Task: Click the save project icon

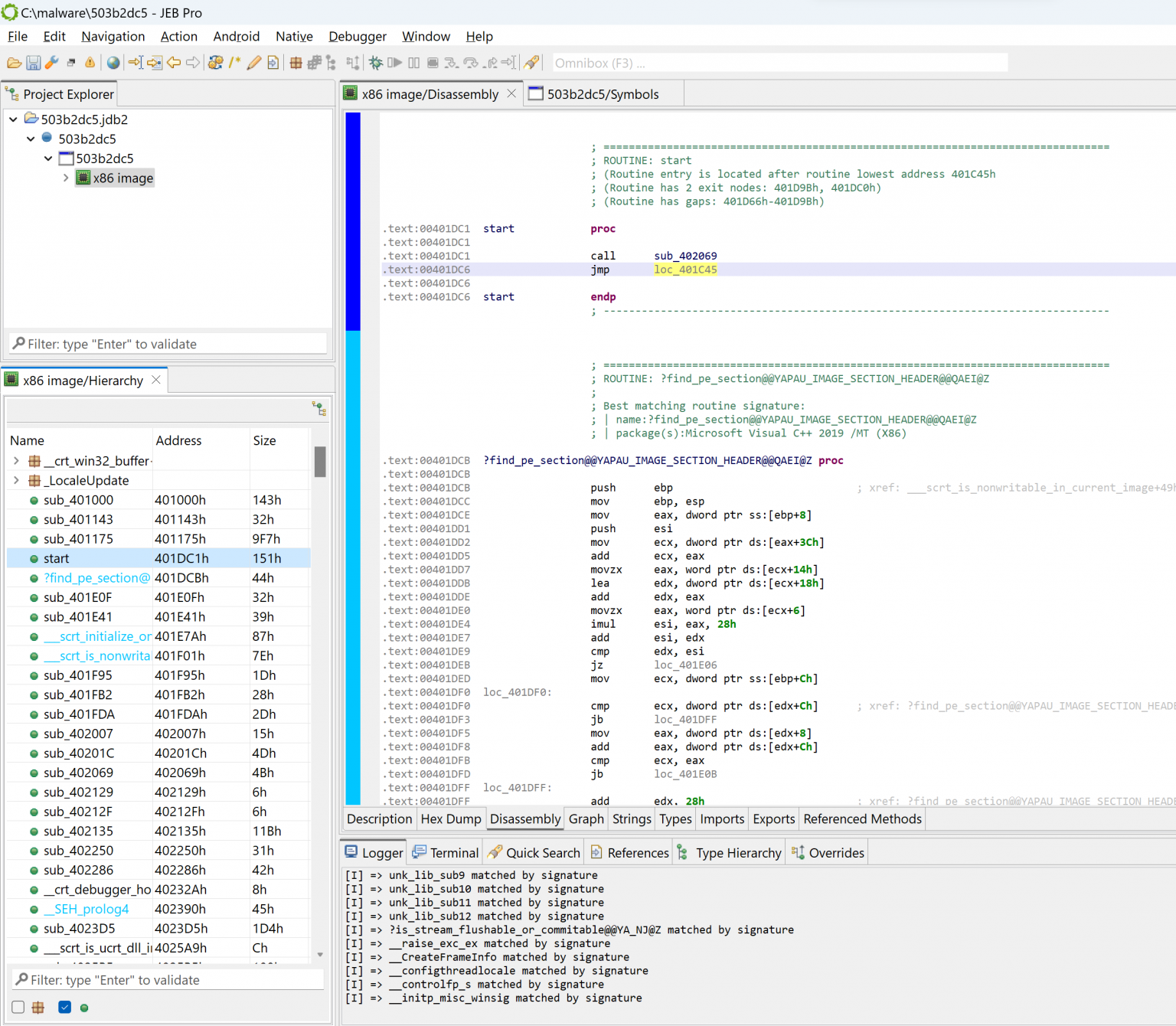Action: [x=34, y=63]
